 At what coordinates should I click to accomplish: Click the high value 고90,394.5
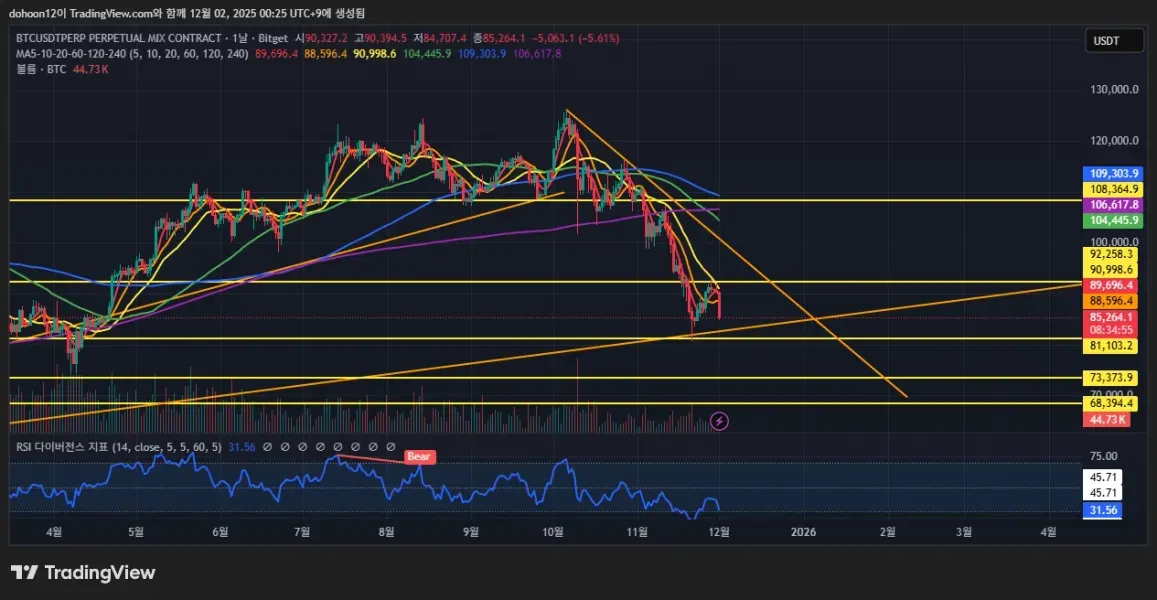click(x=381, y=38)
